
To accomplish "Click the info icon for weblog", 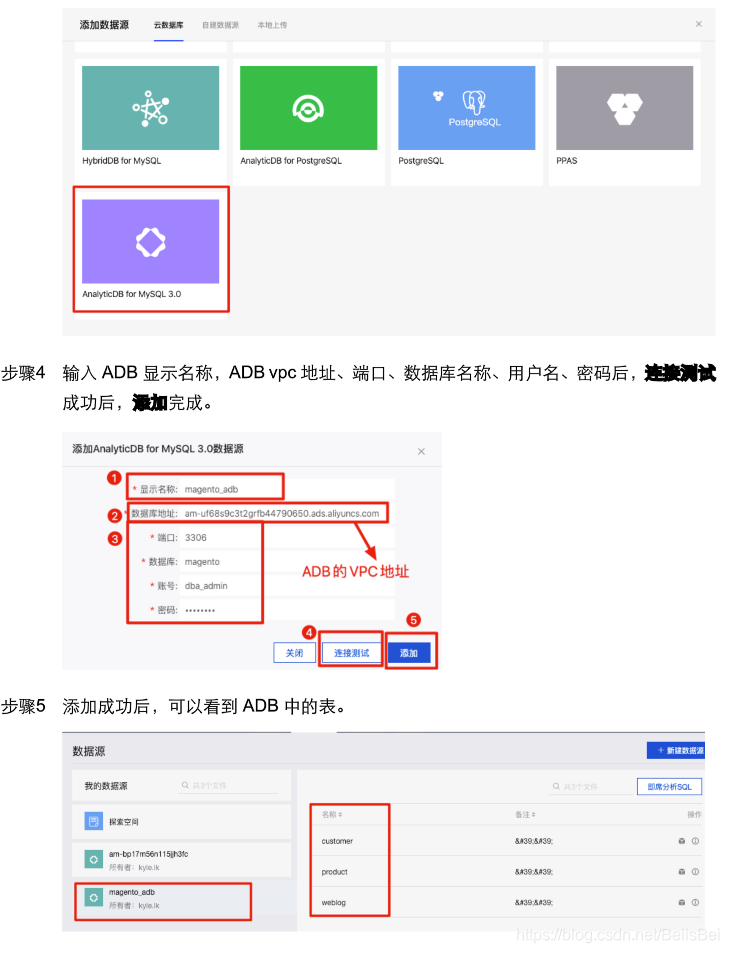I will click(x=695, y=903).
